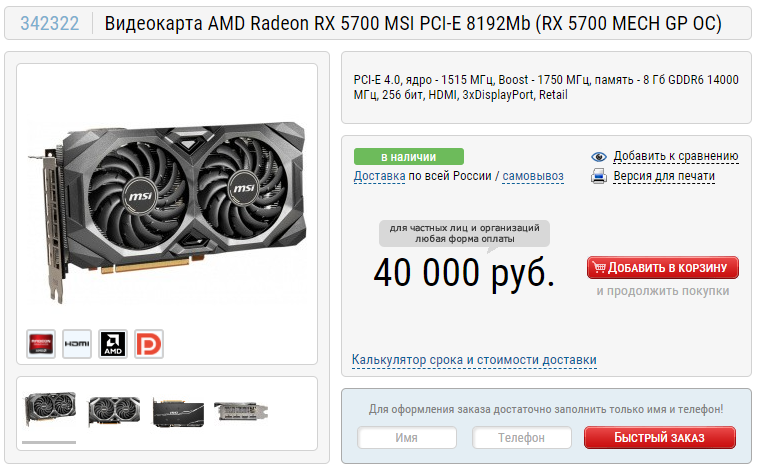The image size is (758, 469).
Task: Show the fourth ports-side thumbnail
Action: point(241,411)
